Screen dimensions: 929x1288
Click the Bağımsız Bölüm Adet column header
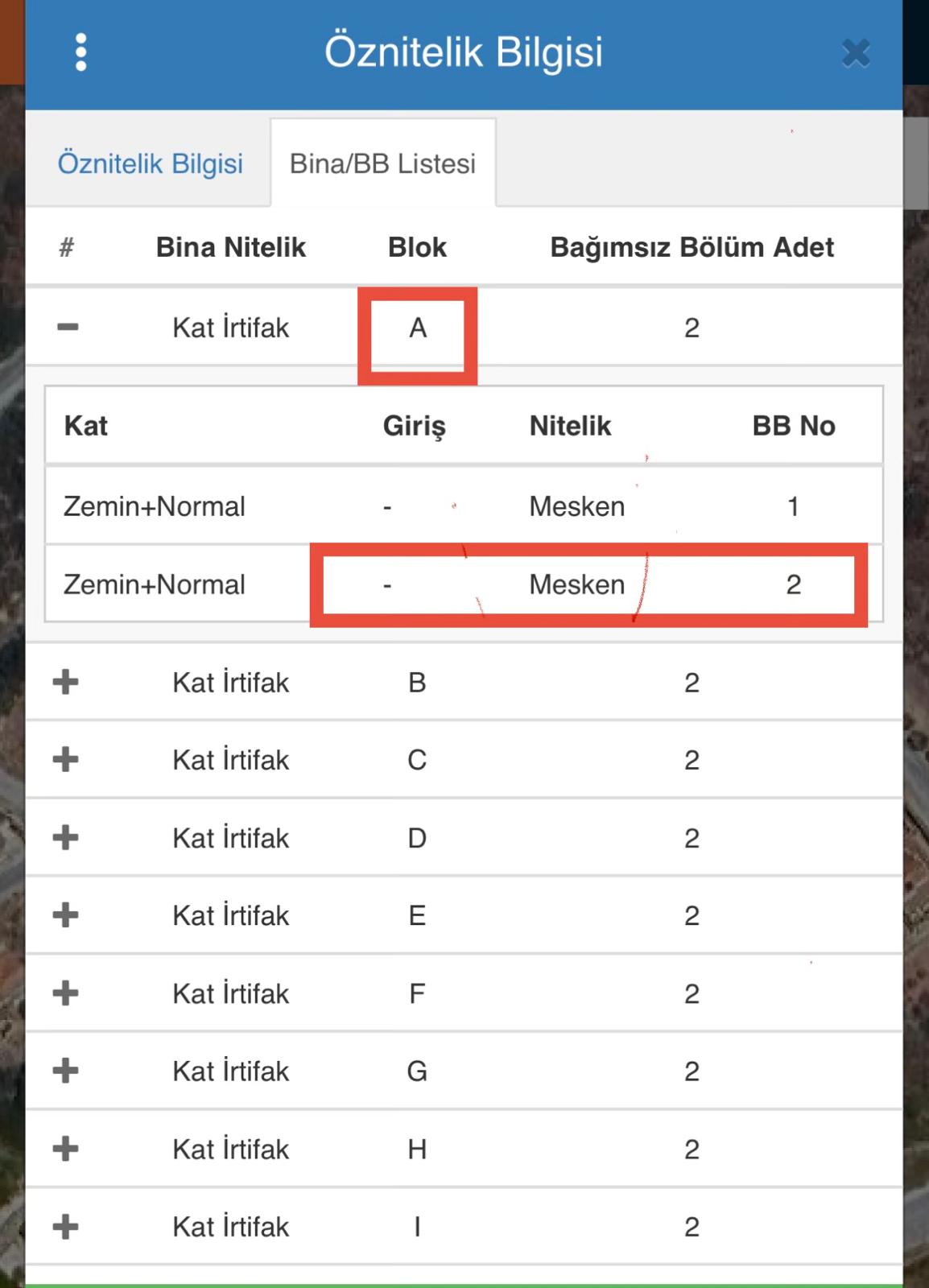(x=692, y=247)
